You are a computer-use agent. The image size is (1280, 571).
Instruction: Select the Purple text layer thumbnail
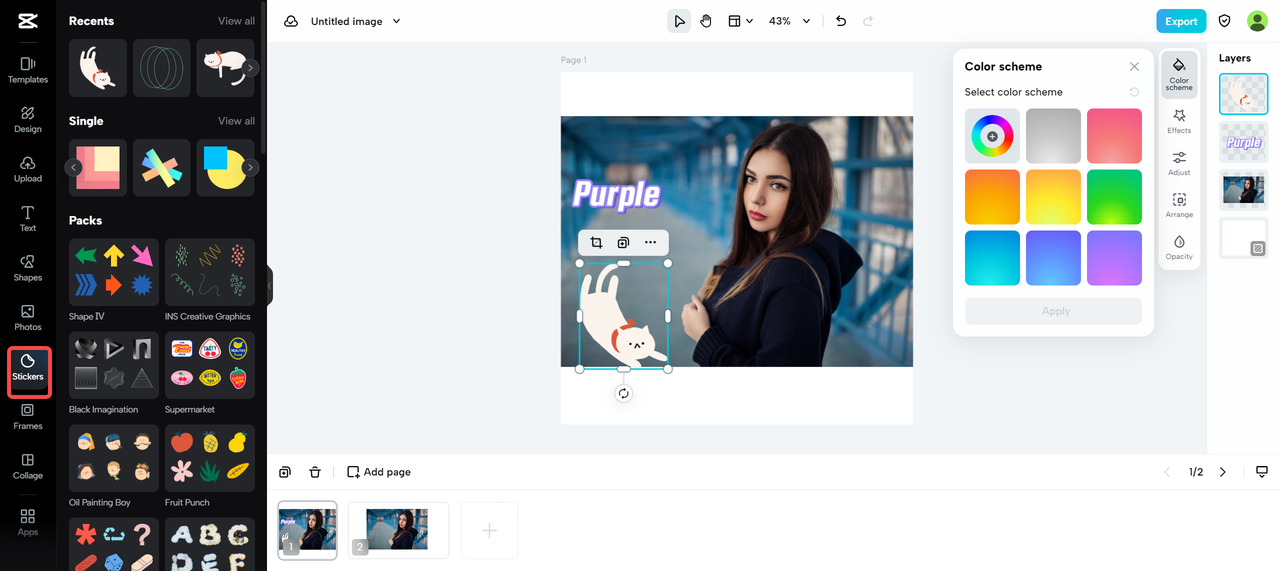point(1244,143)
